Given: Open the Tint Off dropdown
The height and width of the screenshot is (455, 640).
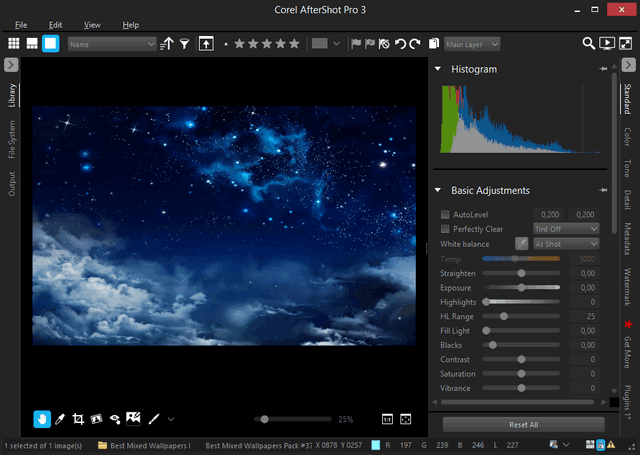Looking at the screenshot, I should click(565, 228).
